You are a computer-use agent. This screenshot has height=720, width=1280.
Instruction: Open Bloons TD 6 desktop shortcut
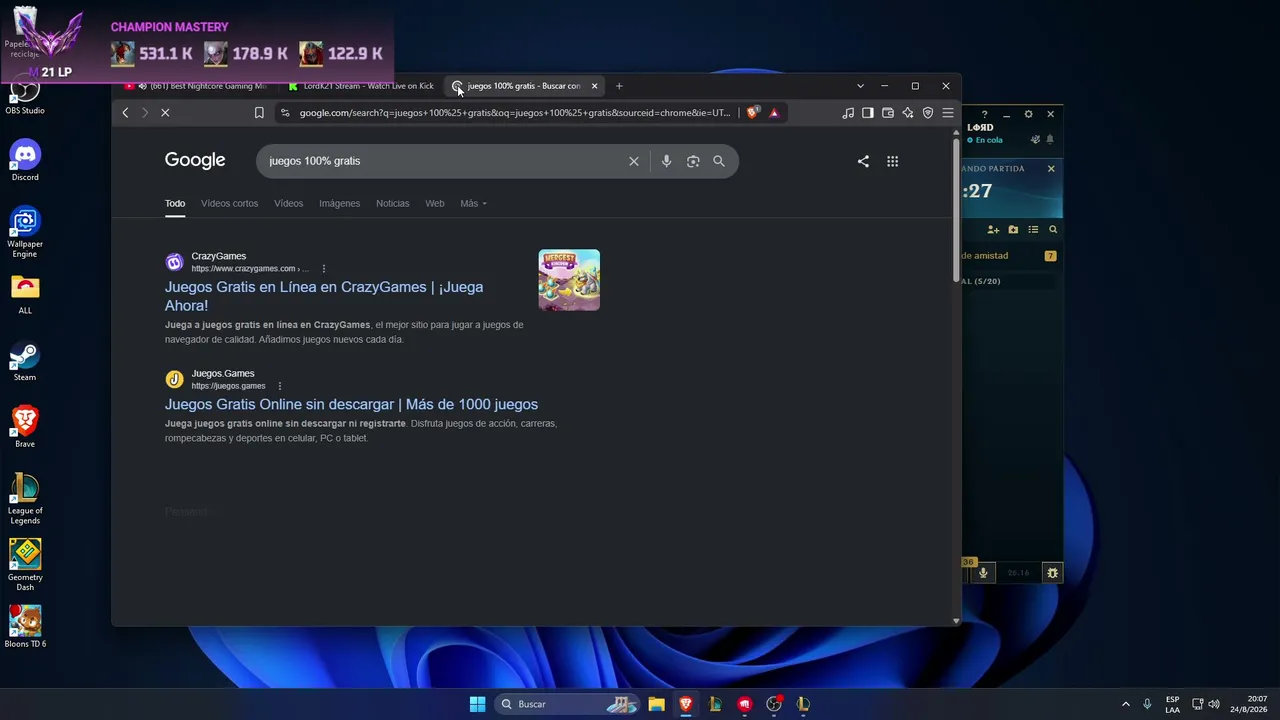[25, 627]
